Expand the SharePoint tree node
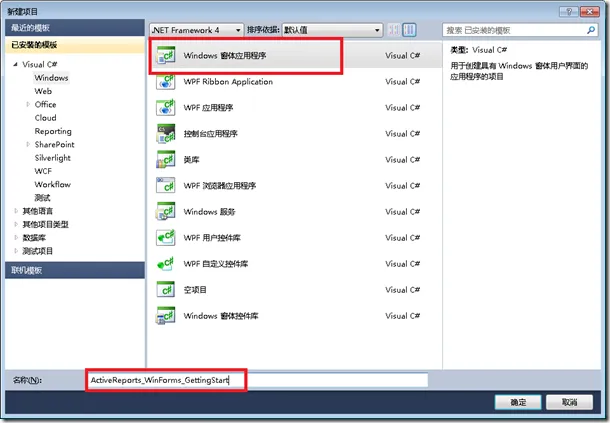Image resolution: width=610 pixels, height=423 pixels. tap(28, 144)
